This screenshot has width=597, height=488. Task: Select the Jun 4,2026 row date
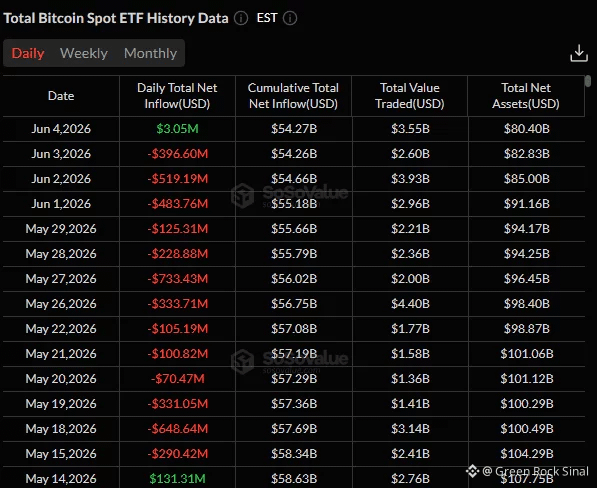(61, 129)
